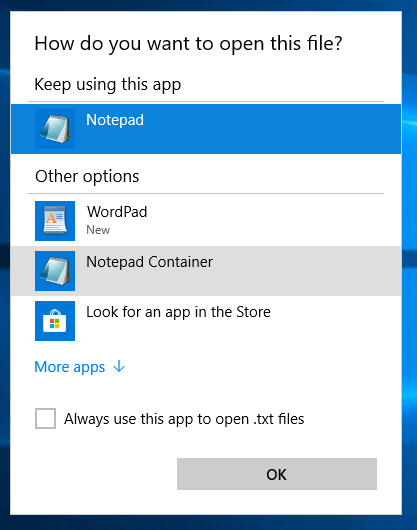Click the down arrow beside More apps
The height and width of the screenshot is (530, 417).
pyautogui.click(x=119, y=366)
